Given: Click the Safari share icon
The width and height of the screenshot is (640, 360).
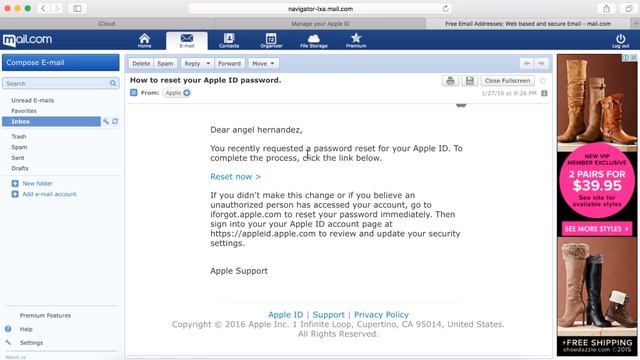Looking at the screenshot, I should (x=607, y=8).
